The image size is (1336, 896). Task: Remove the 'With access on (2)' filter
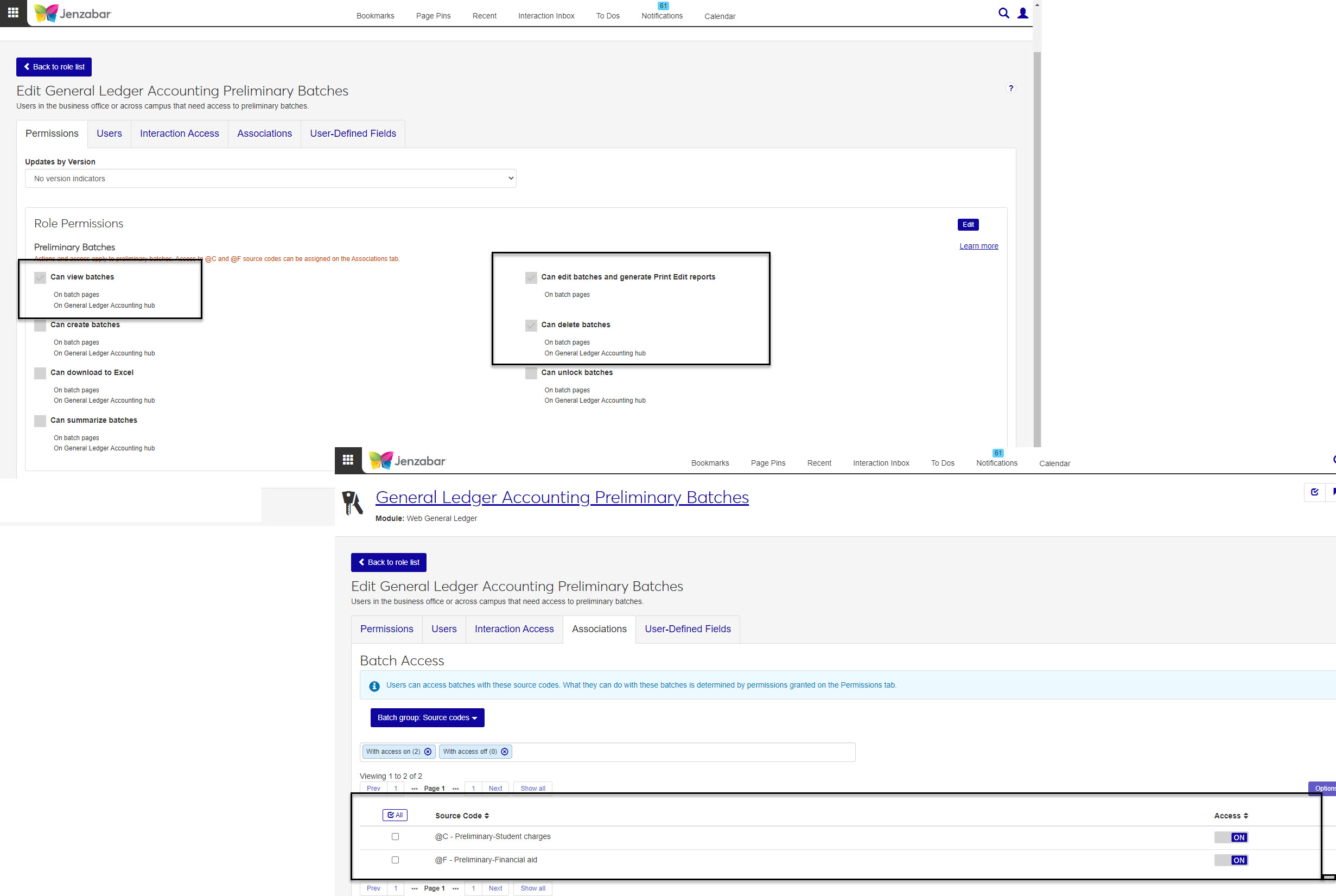428,752
